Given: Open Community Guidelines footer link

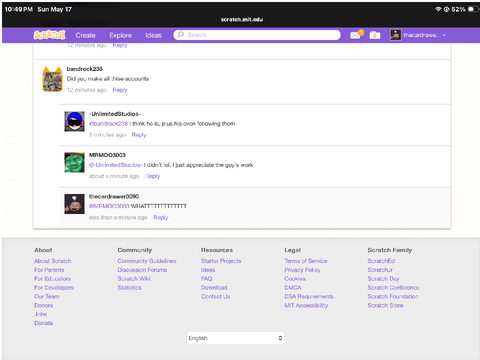Looking at the screenshot, I should (x=147, y=261).
